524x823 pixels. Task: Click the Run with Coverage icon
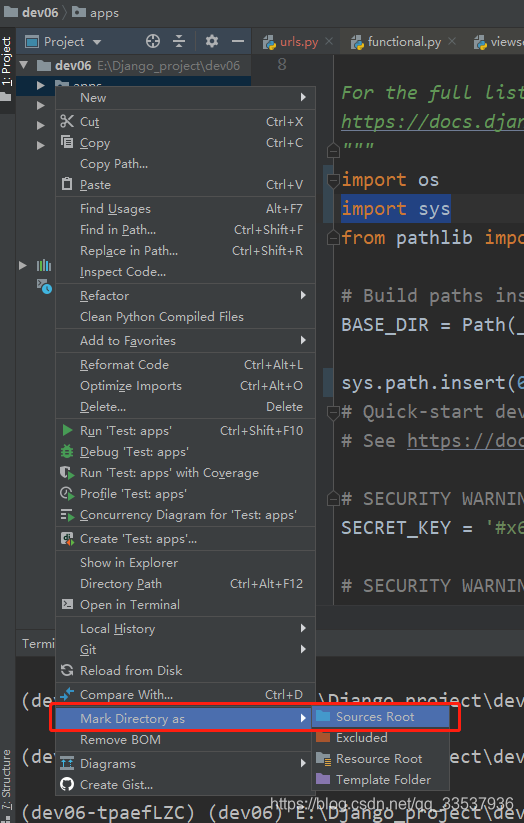(67, 472)
